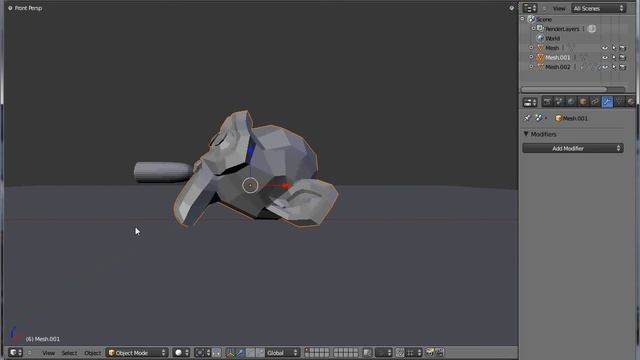Image resolution: width=640 pixels, height=360 pixels.
Task: Open the All Scenes display mode dropdown
Action: 598,8
